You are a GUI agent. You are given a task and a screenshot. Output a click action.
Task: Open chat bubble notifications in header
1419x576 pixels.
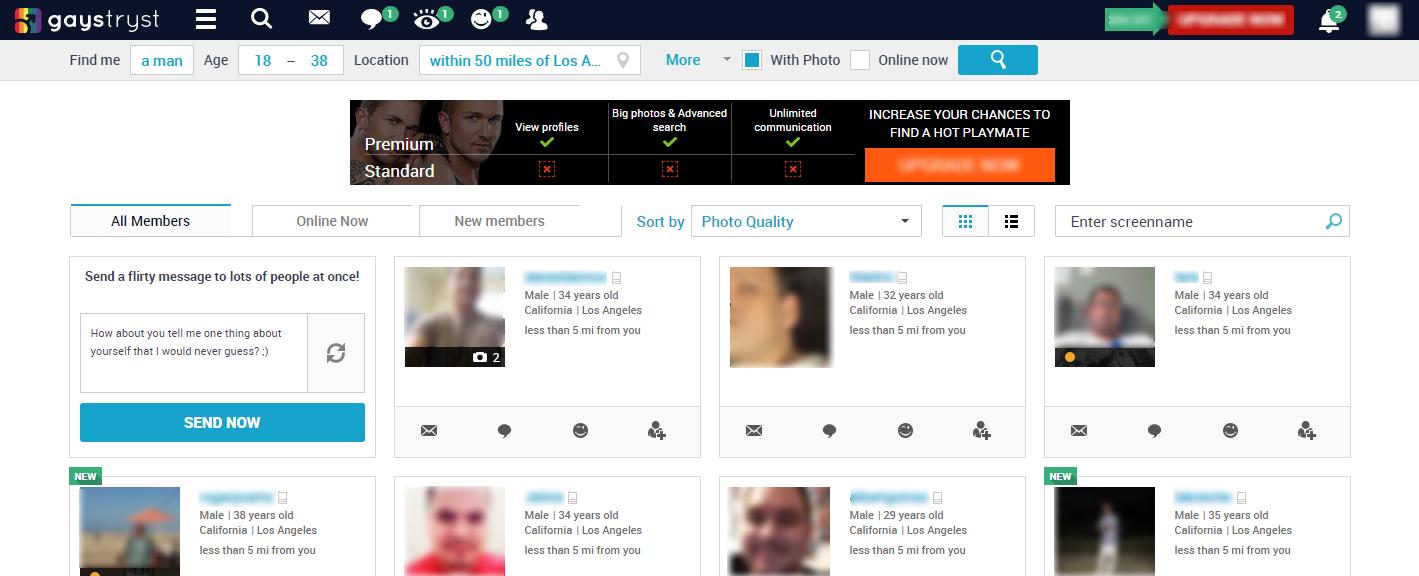(x=373, y=19)
